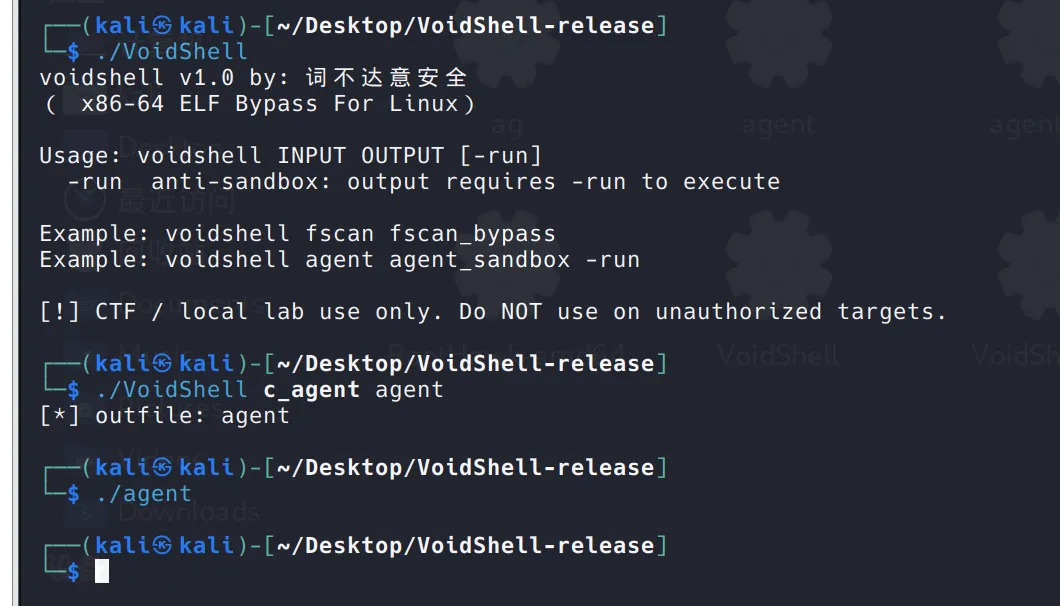1060x606 pixels.
Task: Click the Kali logo above the ./agent command
Action: [x=162, y=468]
